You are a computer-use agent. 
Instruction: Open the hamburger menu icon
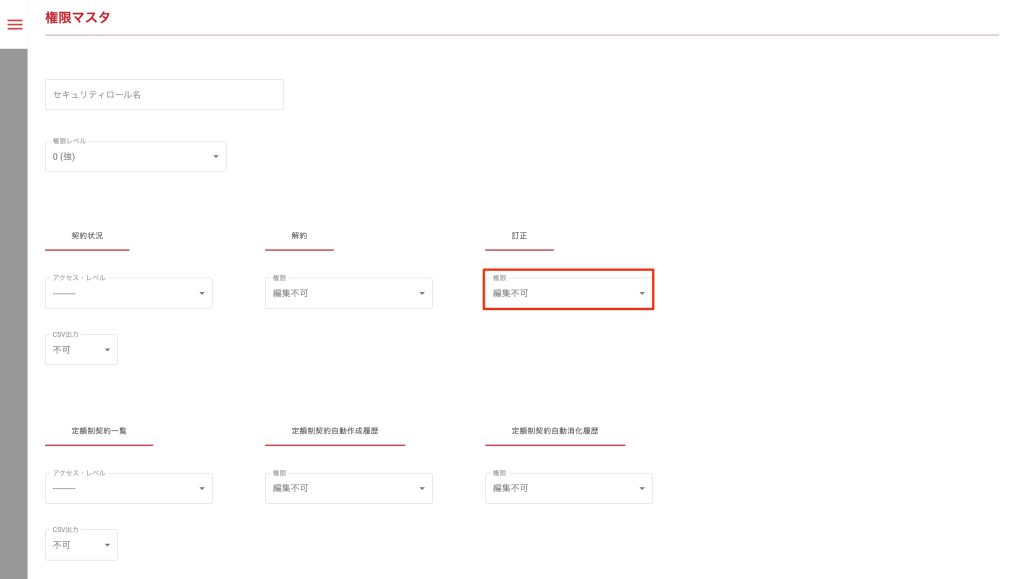coord(15,25)
